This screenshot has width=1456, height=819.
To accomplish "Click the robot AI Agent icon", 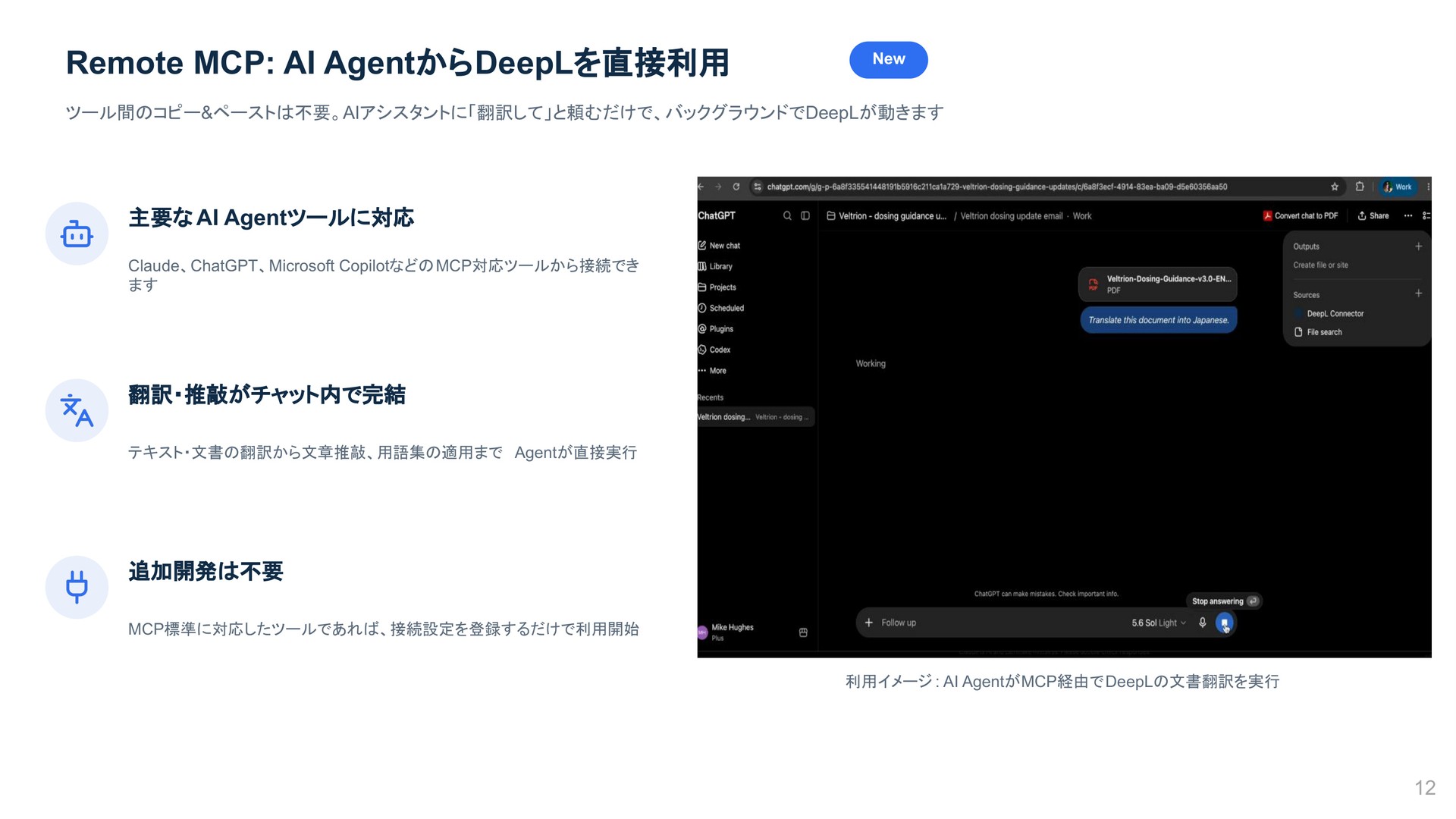I will coord(77,234).
